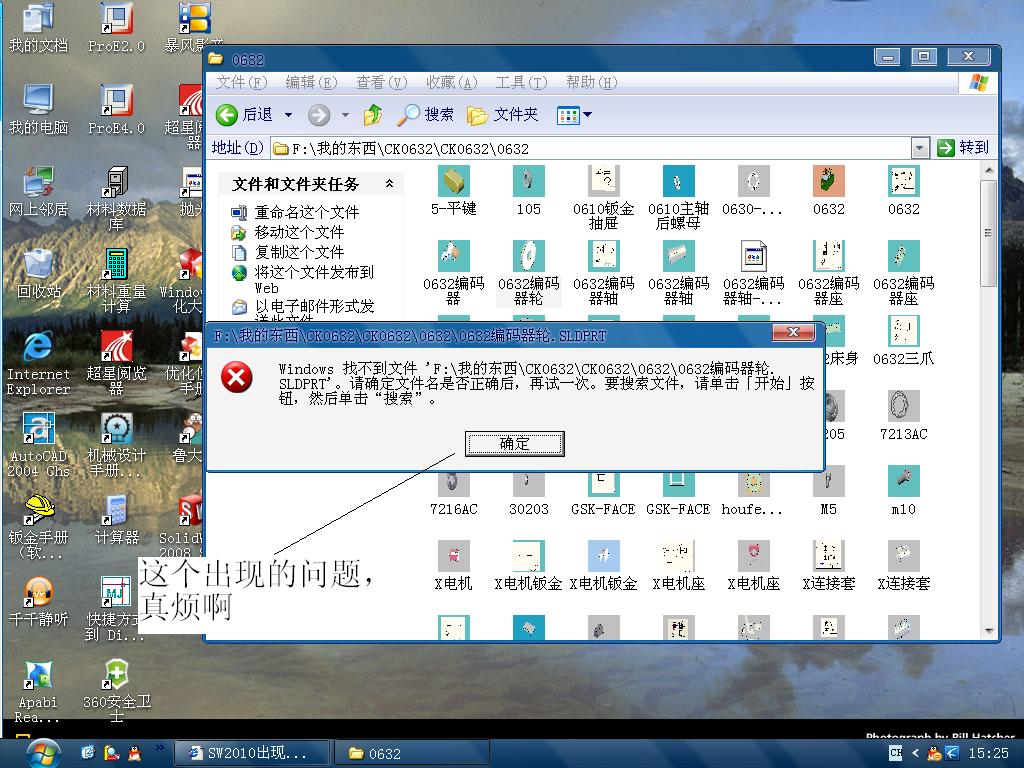Viewport: 1024px width, 768px height.
Task: Open the 编辑(E) menu
Action: pyautogui.click(x=312, y=82)
